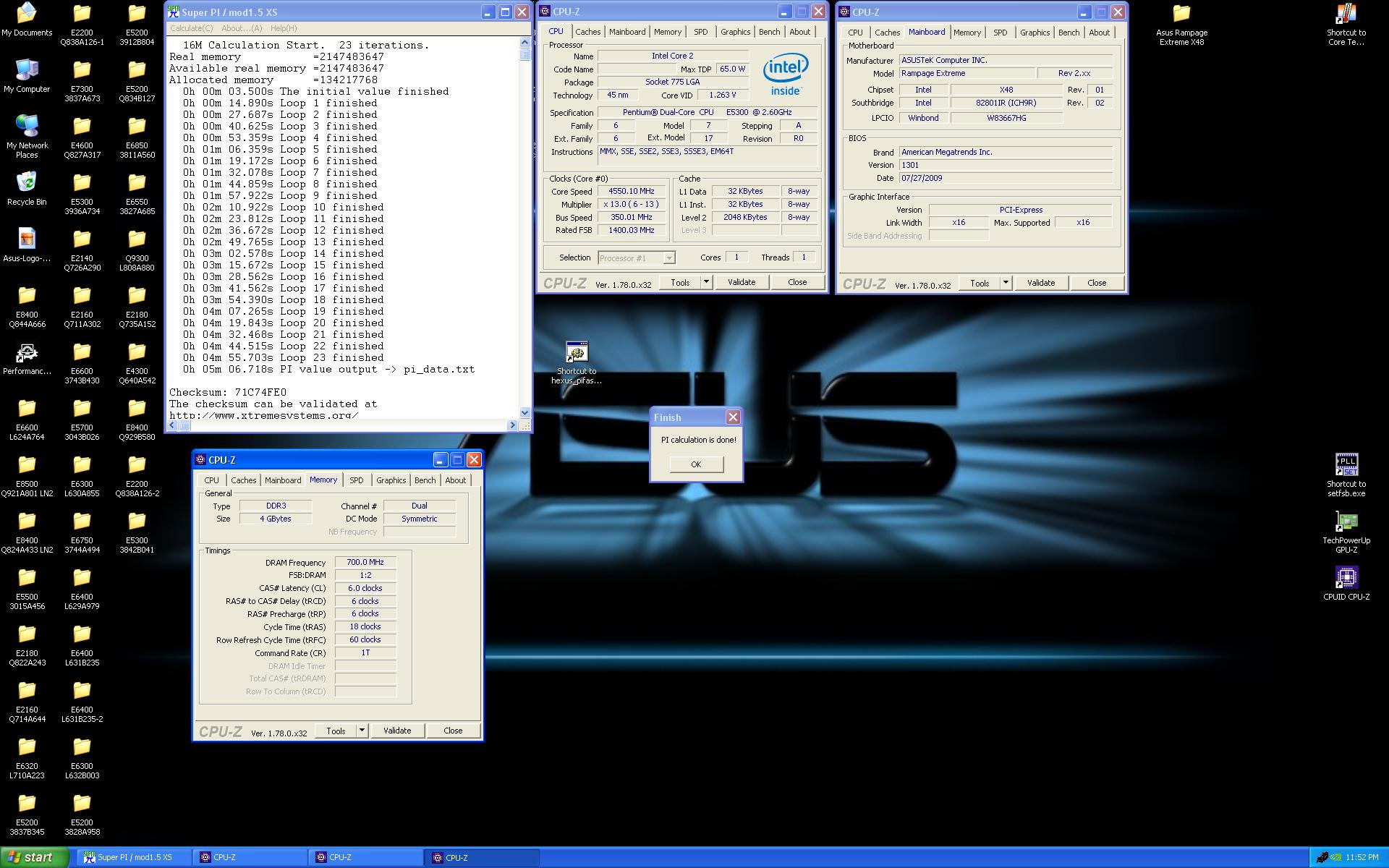The width and height of the screenshot is (1389, 868).
Task: Launch TechPowerUp GPU-Z
Action: pyautogui.click(x=1346, y=532)
